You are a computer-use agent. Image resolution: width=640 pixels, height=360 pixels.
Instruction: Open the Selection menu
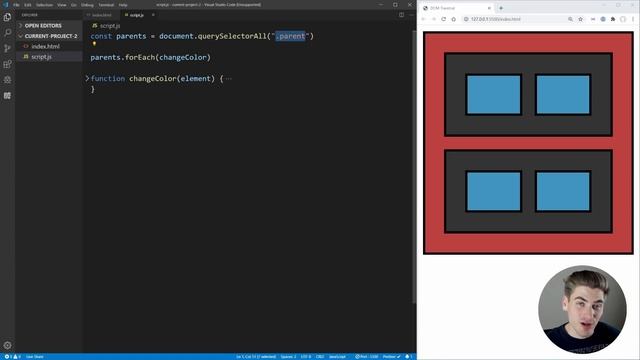click(44, 5)
